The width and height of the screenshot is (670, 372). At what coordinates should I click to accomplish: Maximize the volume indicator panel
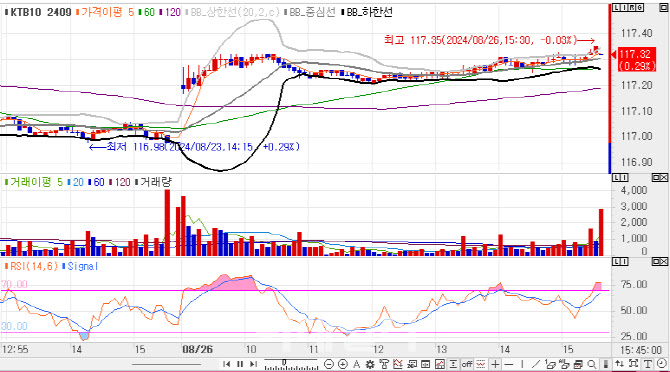[x=656, y=177]
